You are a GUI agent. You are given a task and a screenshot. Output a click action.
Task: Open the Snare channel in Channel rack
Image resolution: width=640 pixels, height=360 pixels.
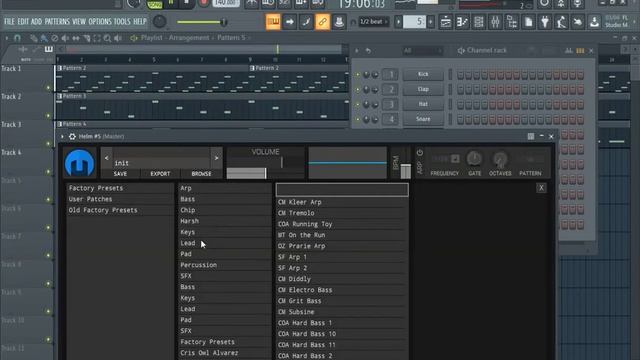(423, 119)
